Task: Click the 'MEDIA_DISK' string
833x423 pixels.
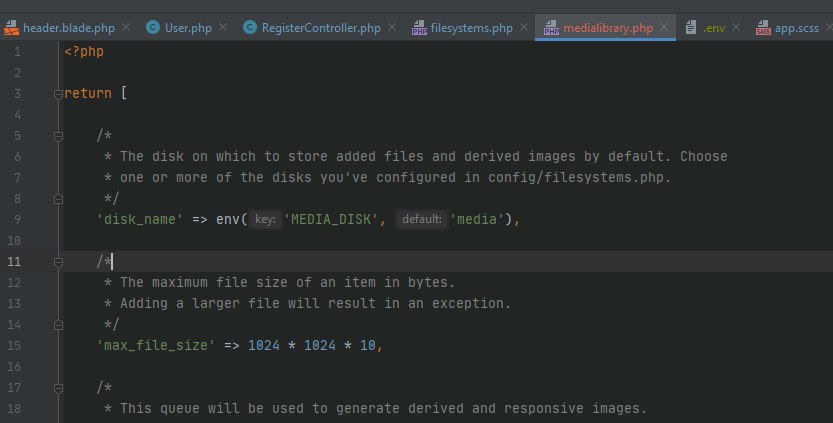Action: 331,219
